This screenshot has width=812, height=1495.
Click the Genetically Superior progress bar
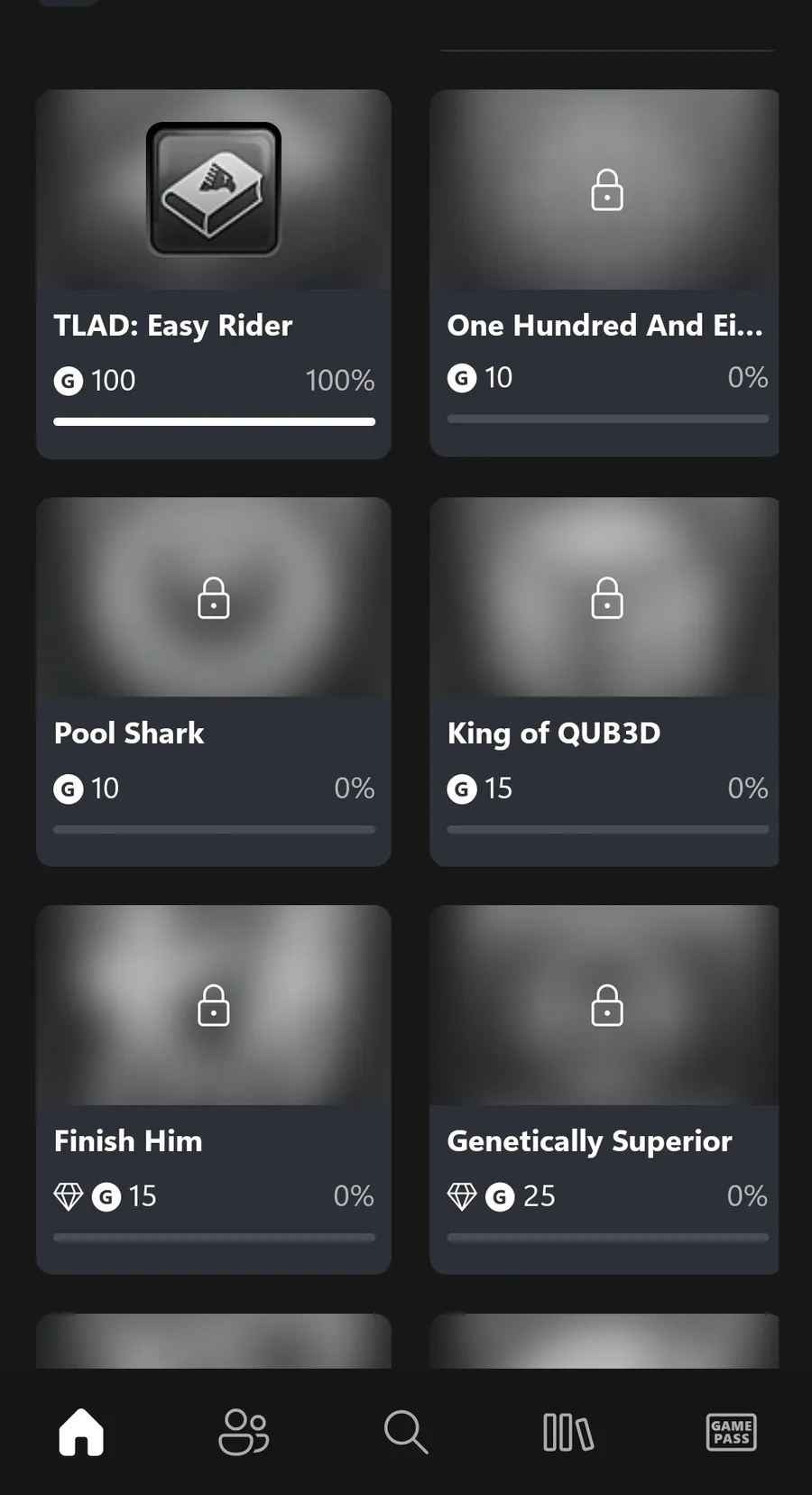607,1237
